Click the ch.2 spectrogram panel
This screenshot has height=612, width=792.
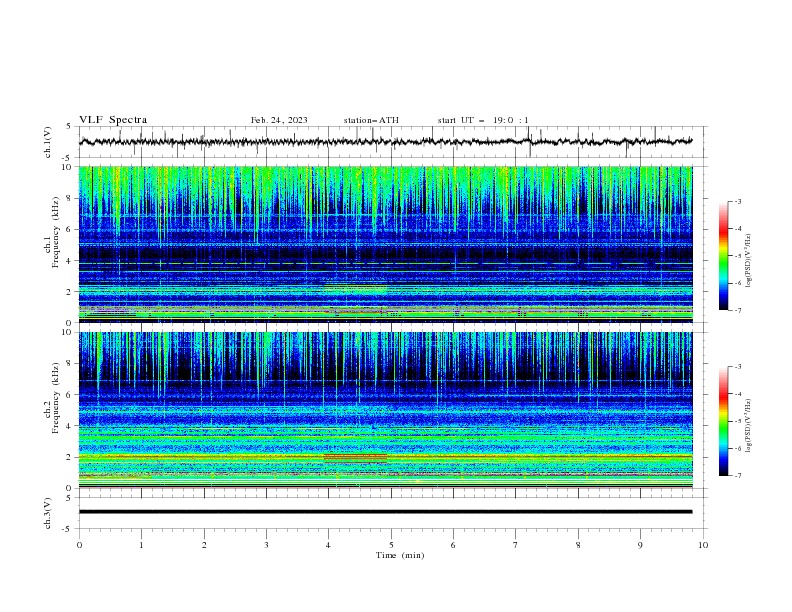pyautogui.click(x=385, y=410)
